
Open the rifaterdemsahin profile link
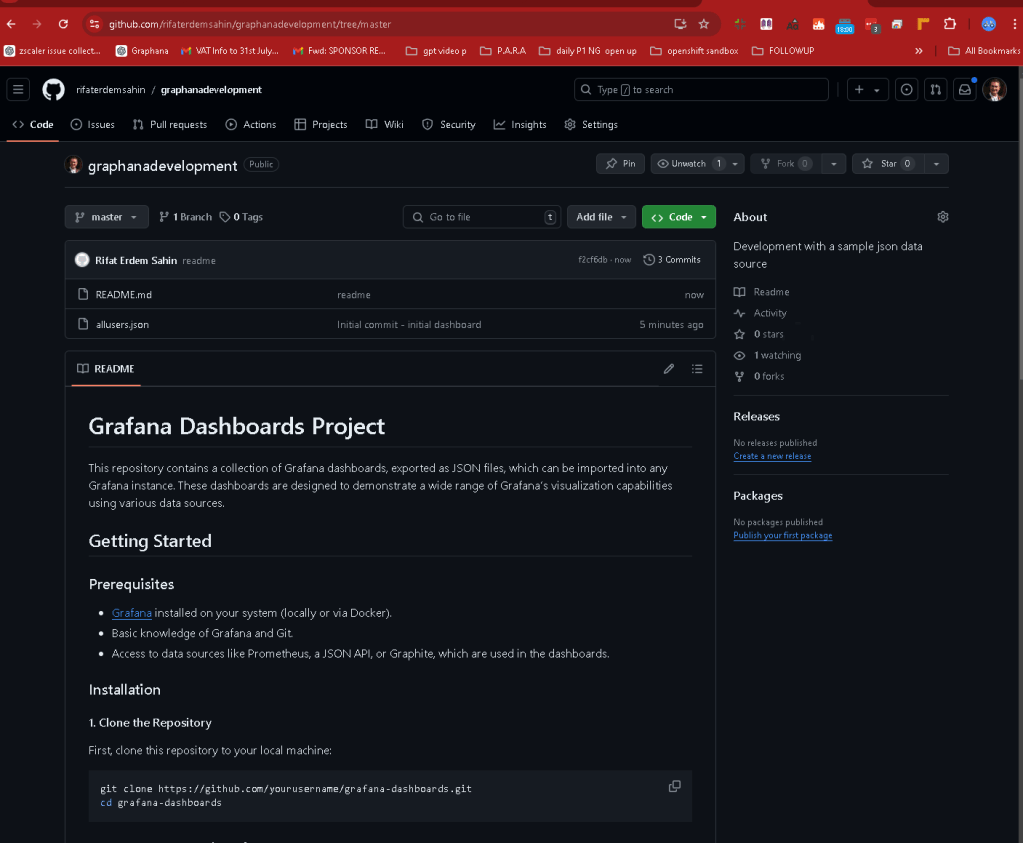click(110, 89)
